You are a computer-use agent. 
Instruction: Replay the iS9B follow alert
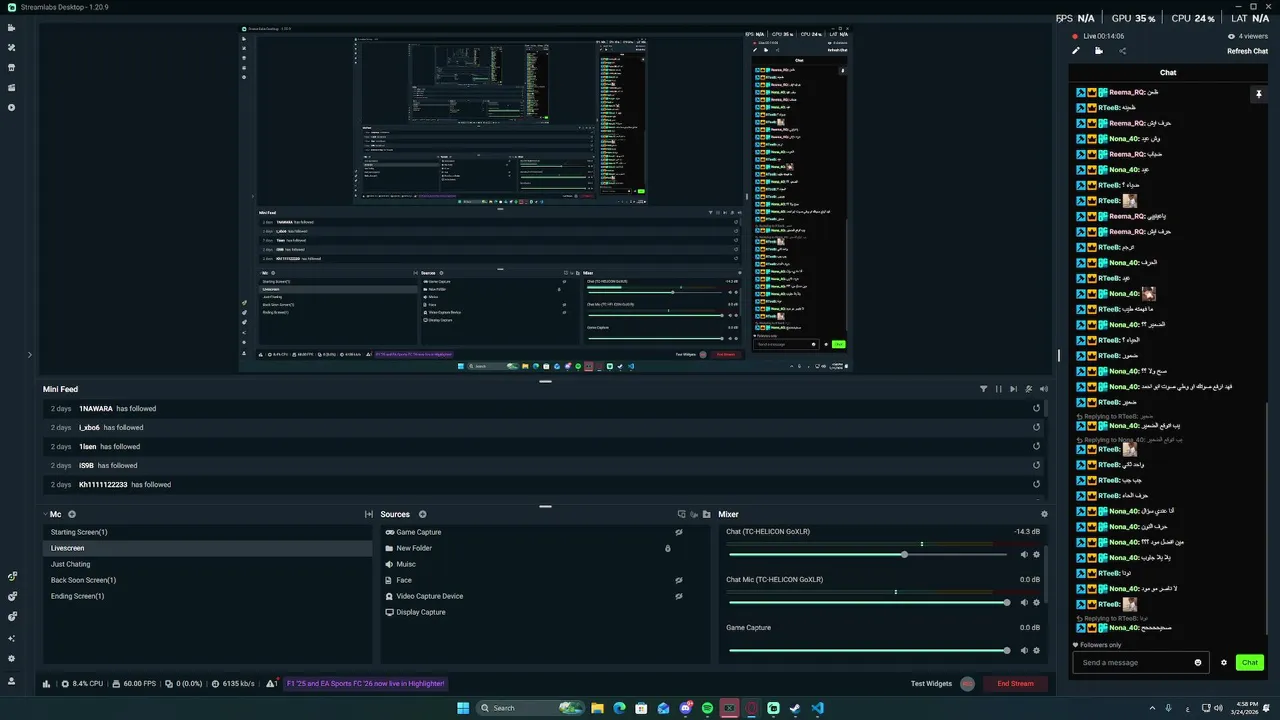(x=1036, y=465)
